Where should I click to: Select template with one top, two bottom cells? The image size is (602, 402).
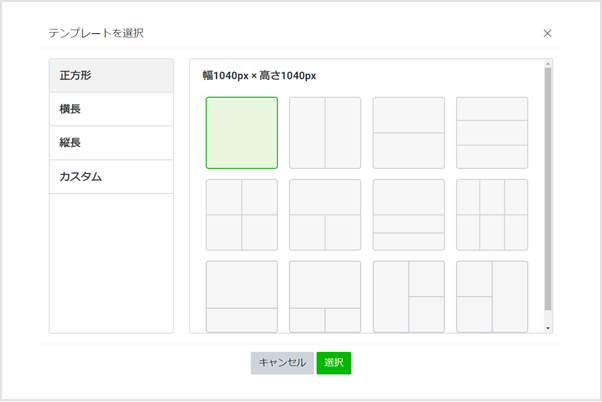coord(325,215)
